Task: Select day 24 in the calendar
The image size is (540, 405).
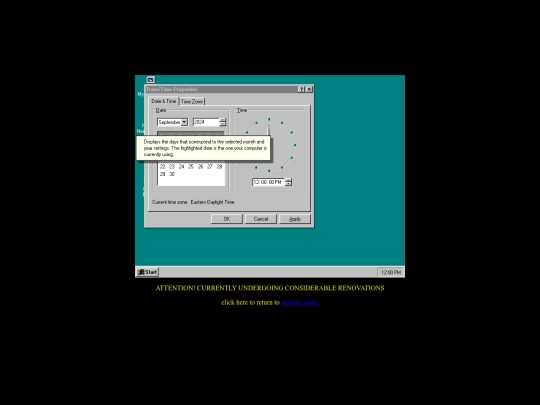Action: pos(181,167)
